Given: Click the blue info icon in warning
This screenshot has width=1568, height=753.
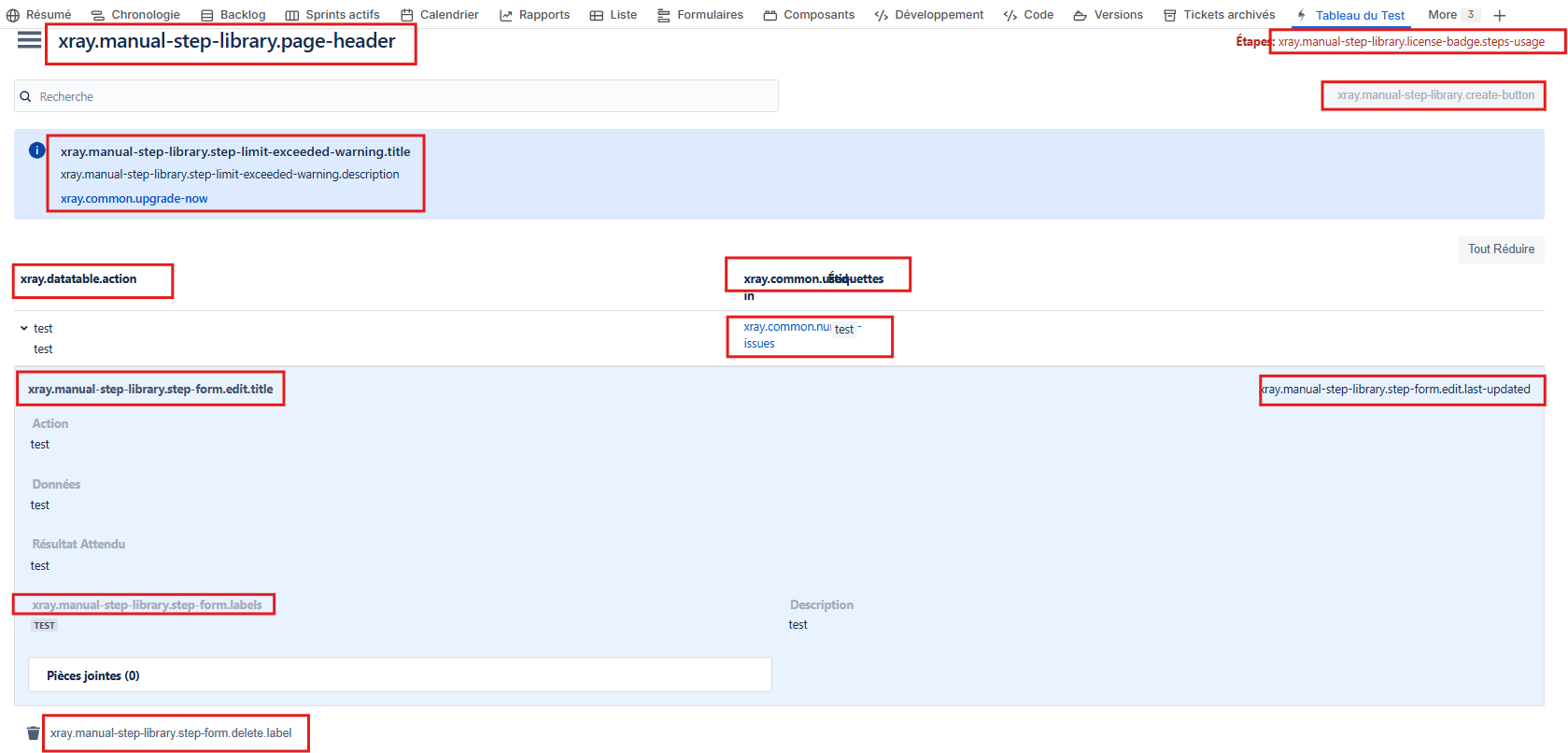Looking at the screenshot, I should coord(37,150).
